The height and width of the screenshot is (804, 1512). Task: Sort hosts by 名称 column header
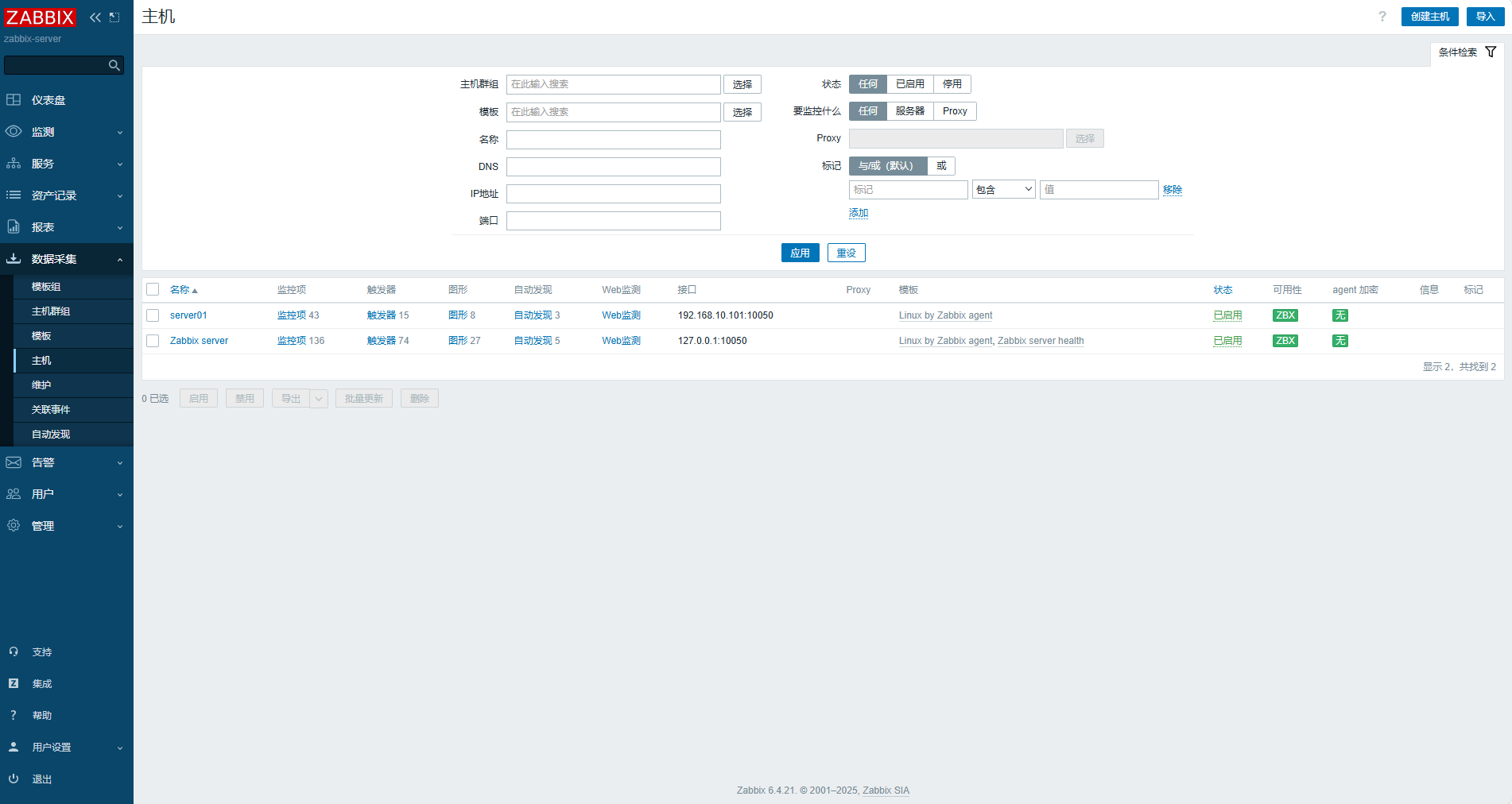tap(184, 290)
